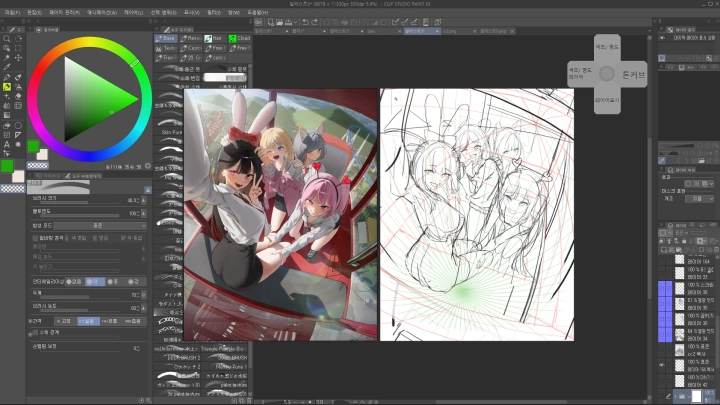Screen dimensions: 720x405
Task: Click the upper 색조/명도 quick access button
Action: (607, 47)
